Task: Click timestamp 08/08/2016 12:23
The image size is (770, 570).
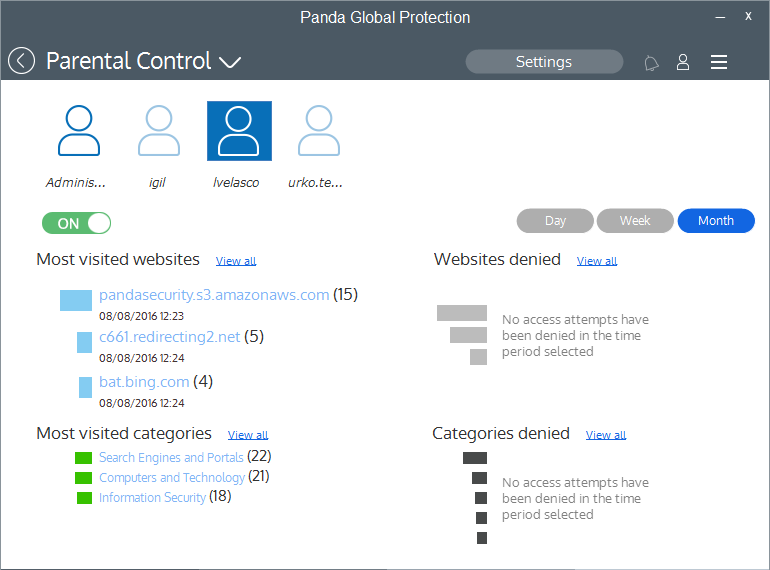Action: tap(141, 316)
